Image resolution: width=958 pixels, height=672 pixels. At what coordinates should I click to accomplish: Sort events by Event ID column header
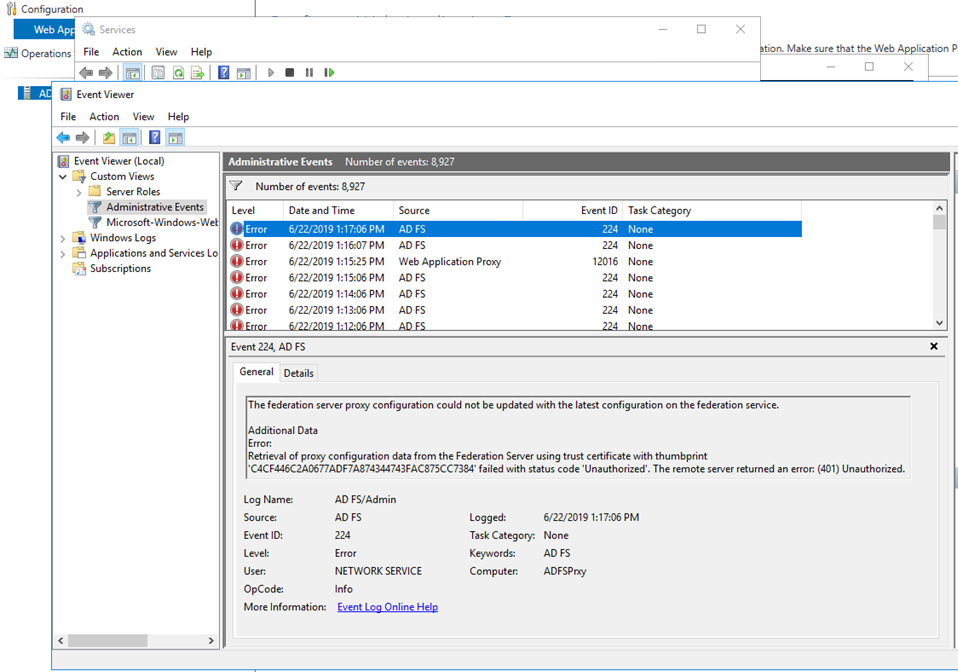572,210
